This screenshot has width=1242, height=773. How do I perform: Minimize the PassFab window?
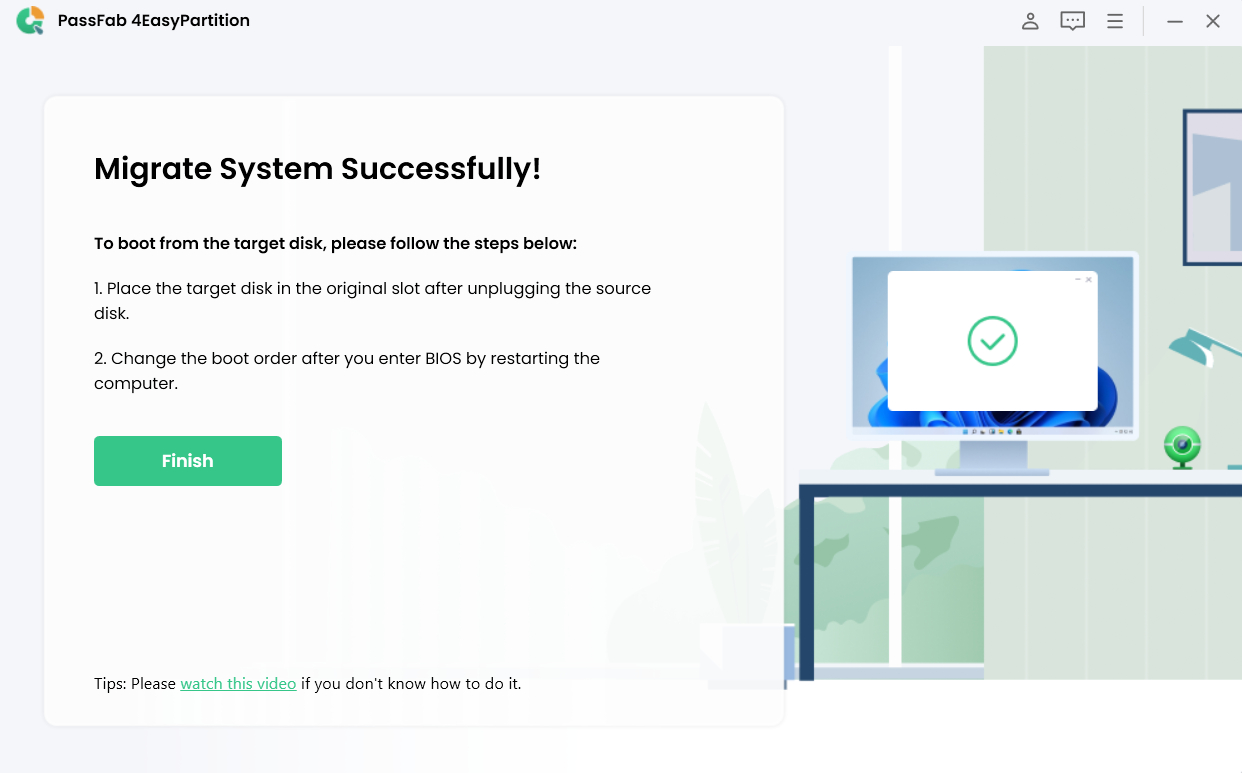pyautogui.click(x=1174, y=20)
